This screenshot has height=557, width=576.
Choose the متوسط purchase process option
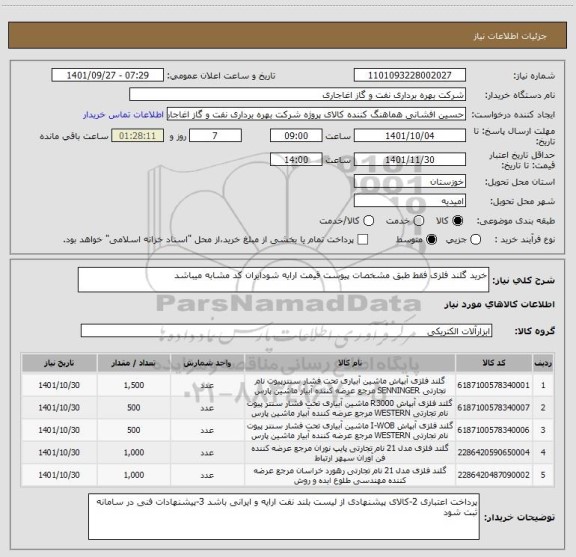pos(431,240)
